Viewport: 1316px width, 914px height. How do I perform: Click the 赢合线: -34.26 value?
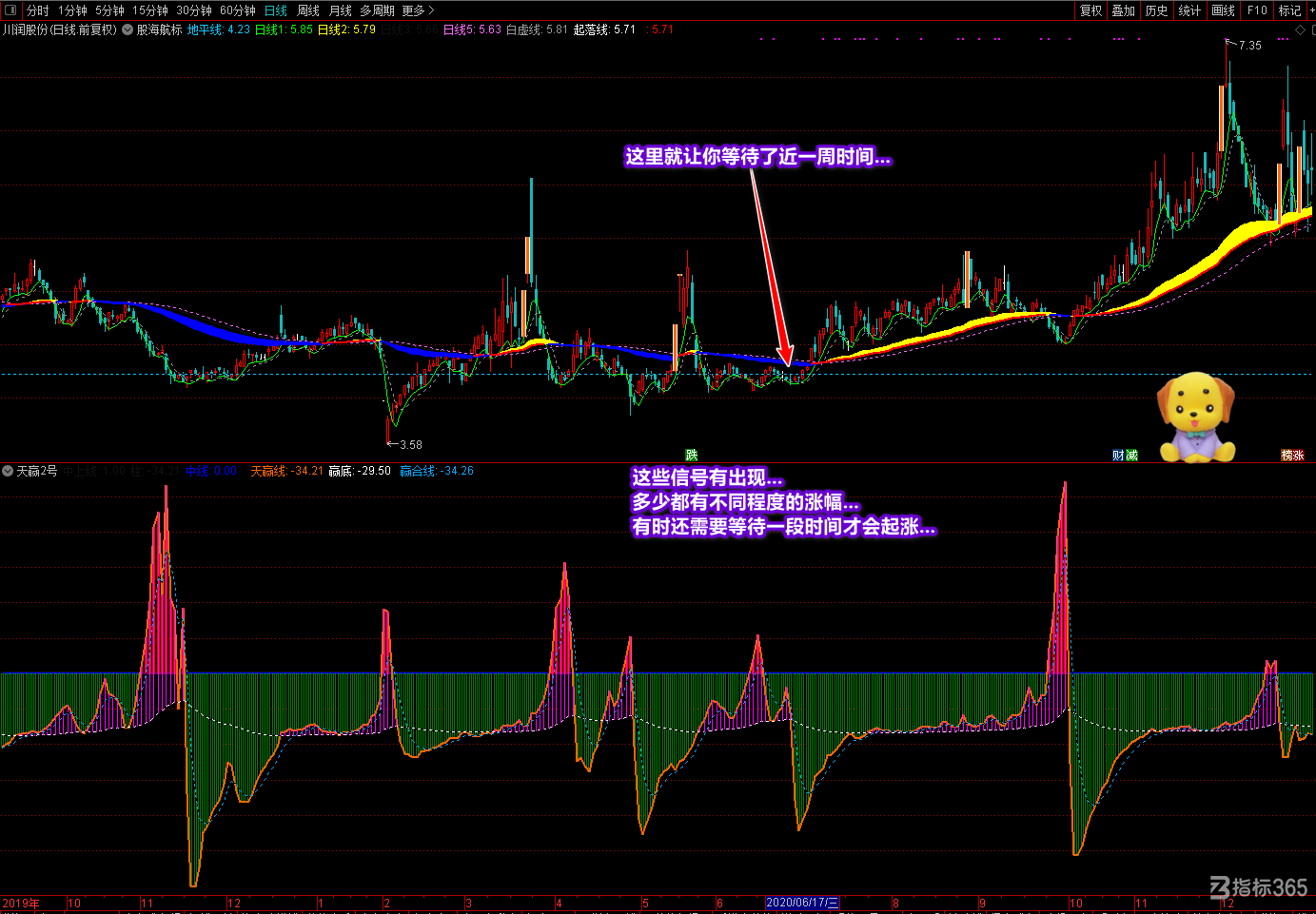coord(437,471)
